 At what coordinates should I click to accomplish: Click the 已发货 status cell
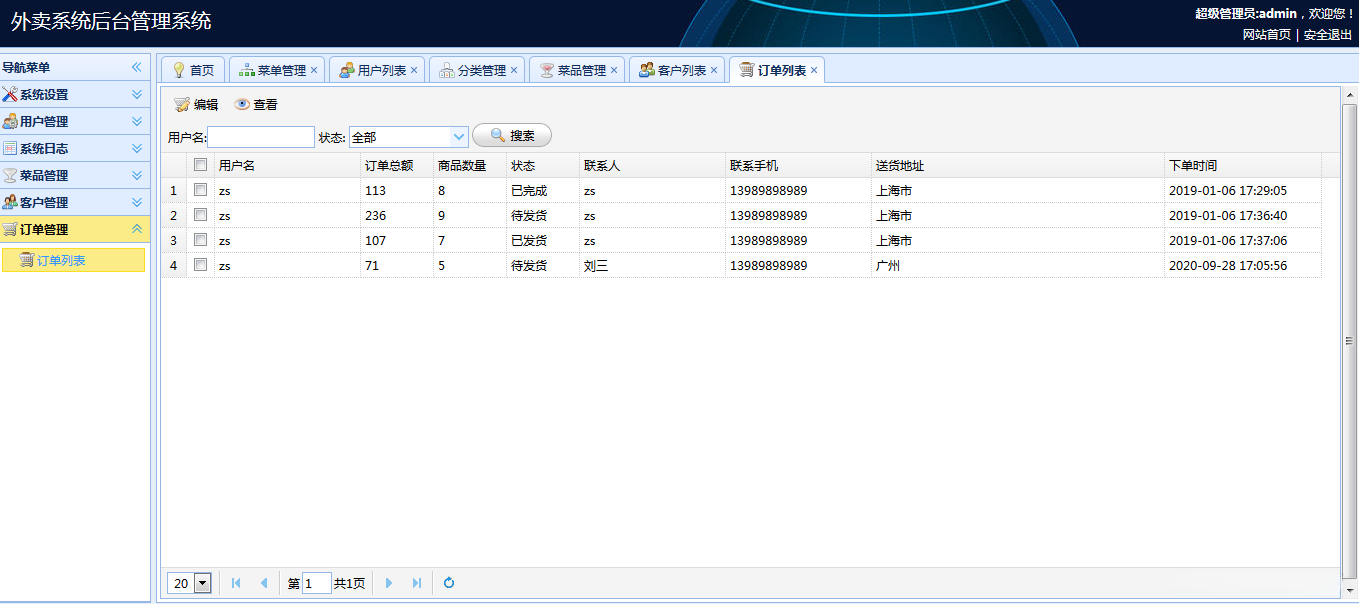(x=543, y=240)
